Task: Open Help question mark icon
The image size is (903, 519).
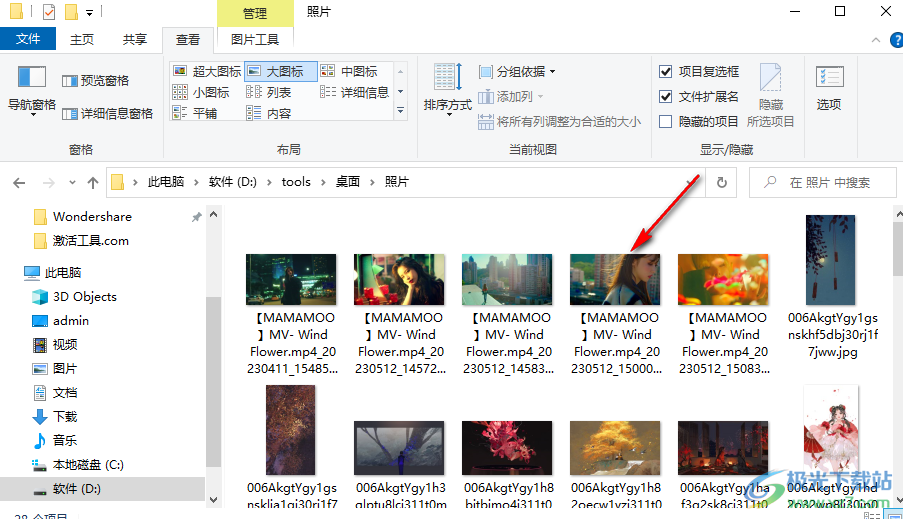Action: pos(896,40)
